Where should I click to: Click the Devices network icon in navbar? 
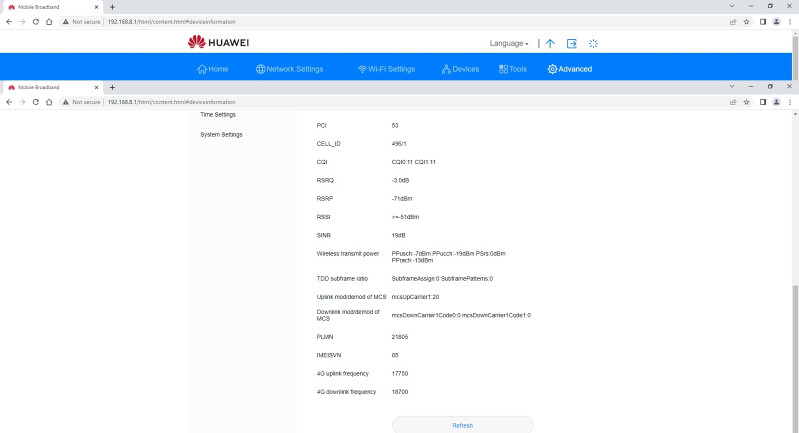tap(447, 69)
